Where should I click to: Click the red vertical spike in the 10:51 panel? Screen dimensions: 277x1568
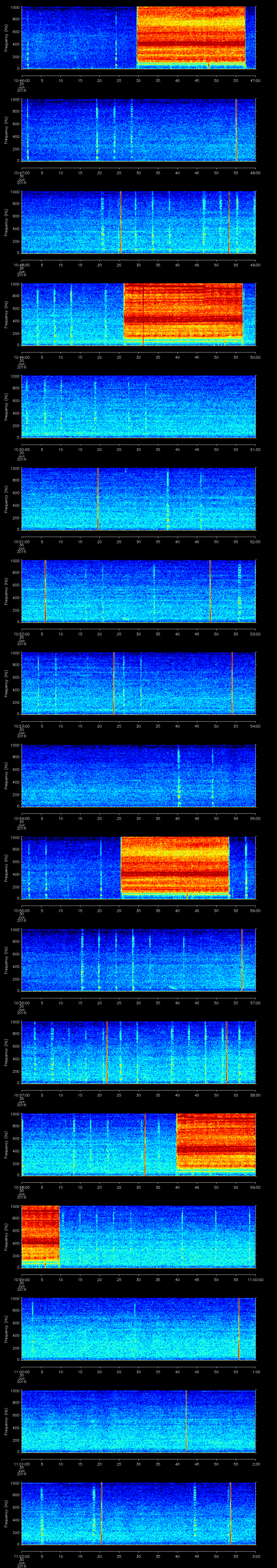tap(97, 499)
